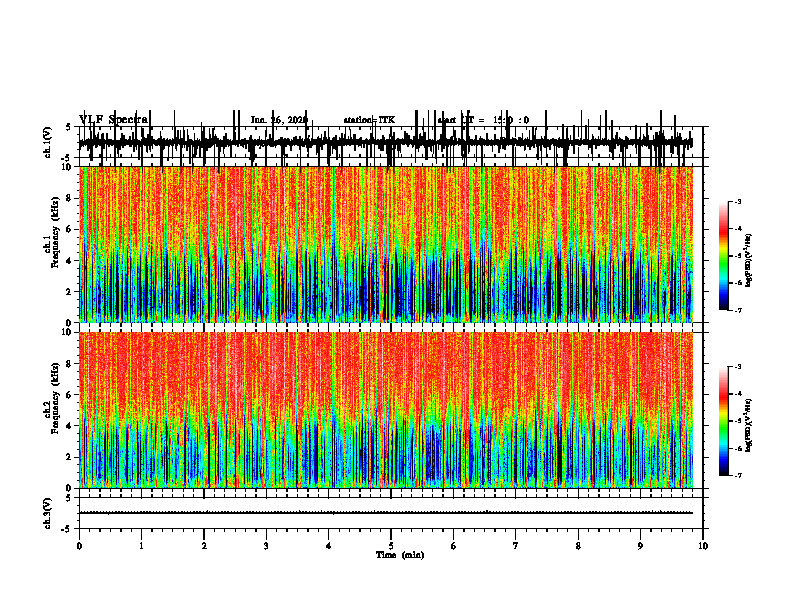792x612 pixels.
Task: Click the ch.1 voltage waveform trace
Action: 386,143
